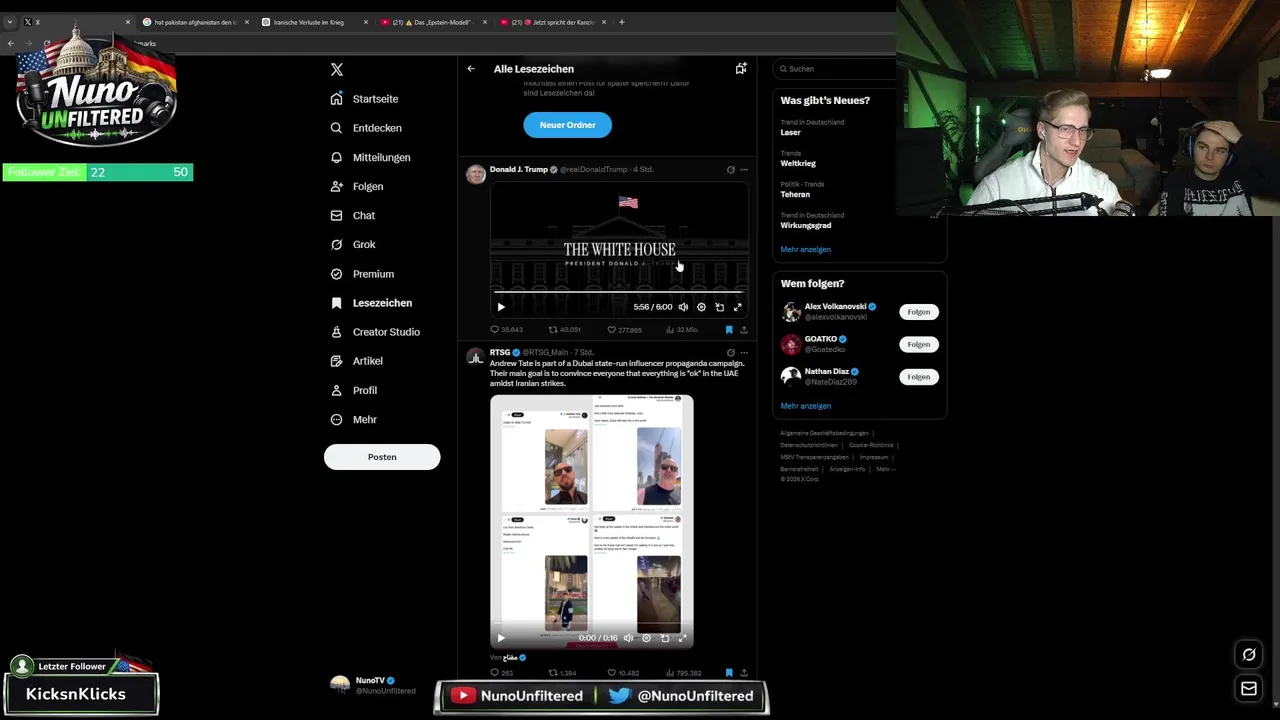The image size is (1280, 720).
Task: Click the Neuer Ordner button
Action: (567, 125)
